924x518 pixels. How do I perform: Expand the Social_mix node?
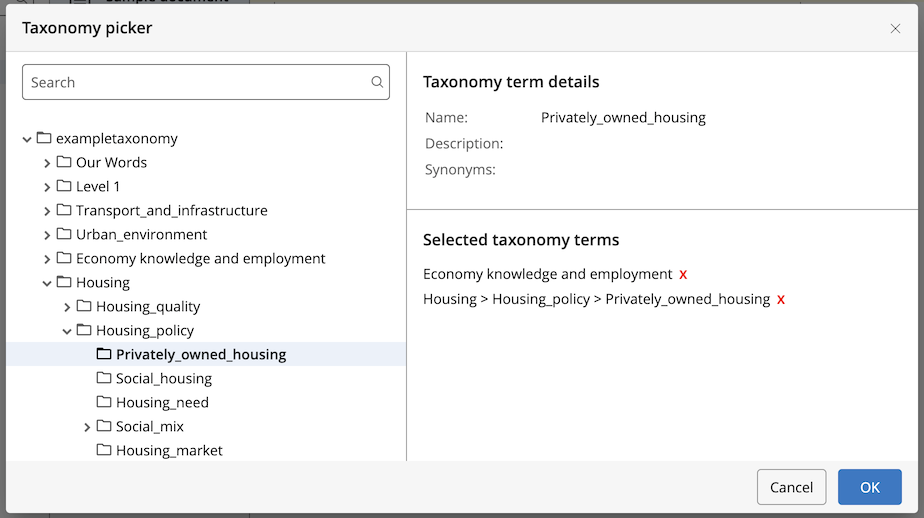pyautogui.click(x=87, y=427)
